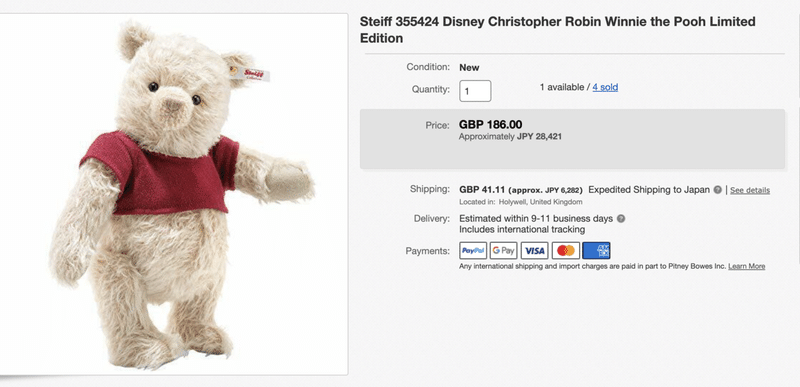
Task: Open the See details shipping link
Action: pyautogui.click(x=749, y=190)
